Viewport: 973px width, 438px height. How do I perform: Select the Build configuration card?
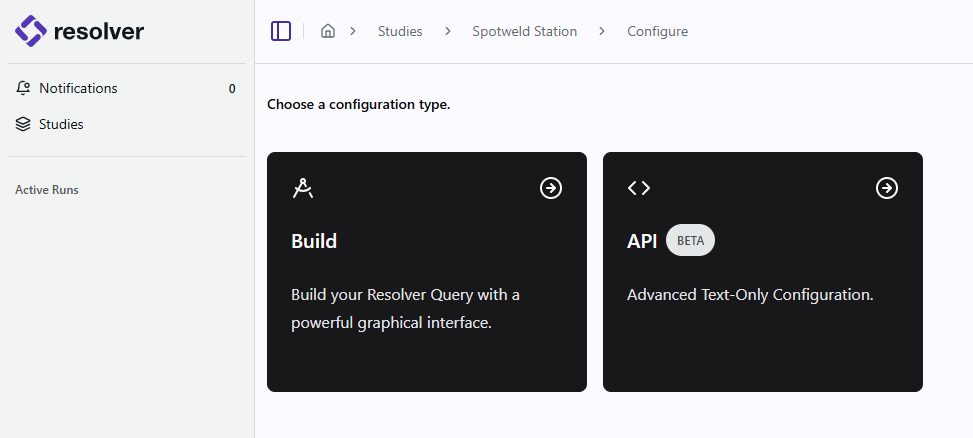(427, 272)
